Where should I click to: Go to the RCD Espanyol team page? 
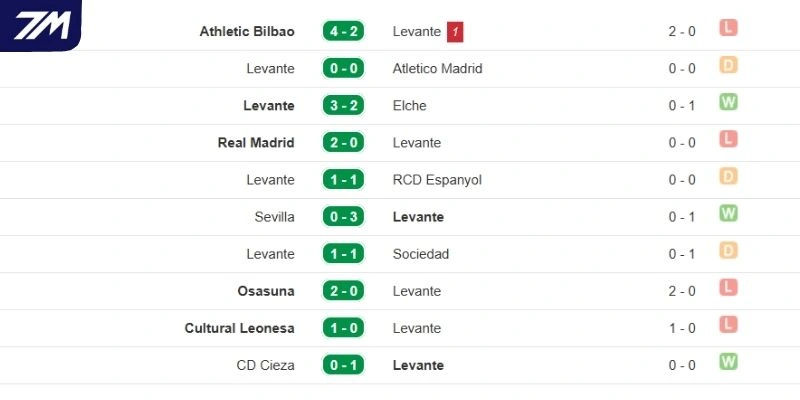pyautogui.click(x=438, y=180)
